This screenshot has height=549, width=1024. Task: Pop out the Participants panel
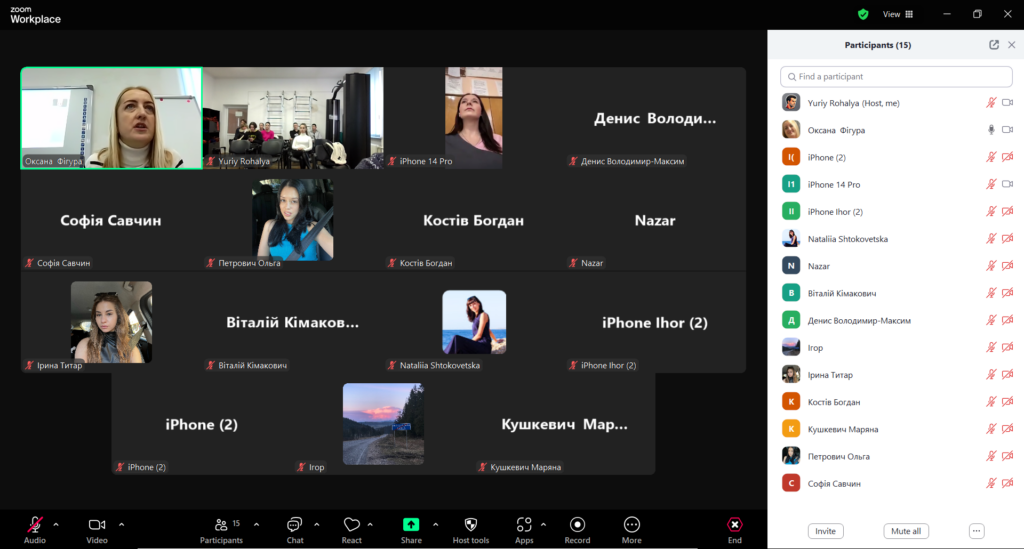pos(994,45)
